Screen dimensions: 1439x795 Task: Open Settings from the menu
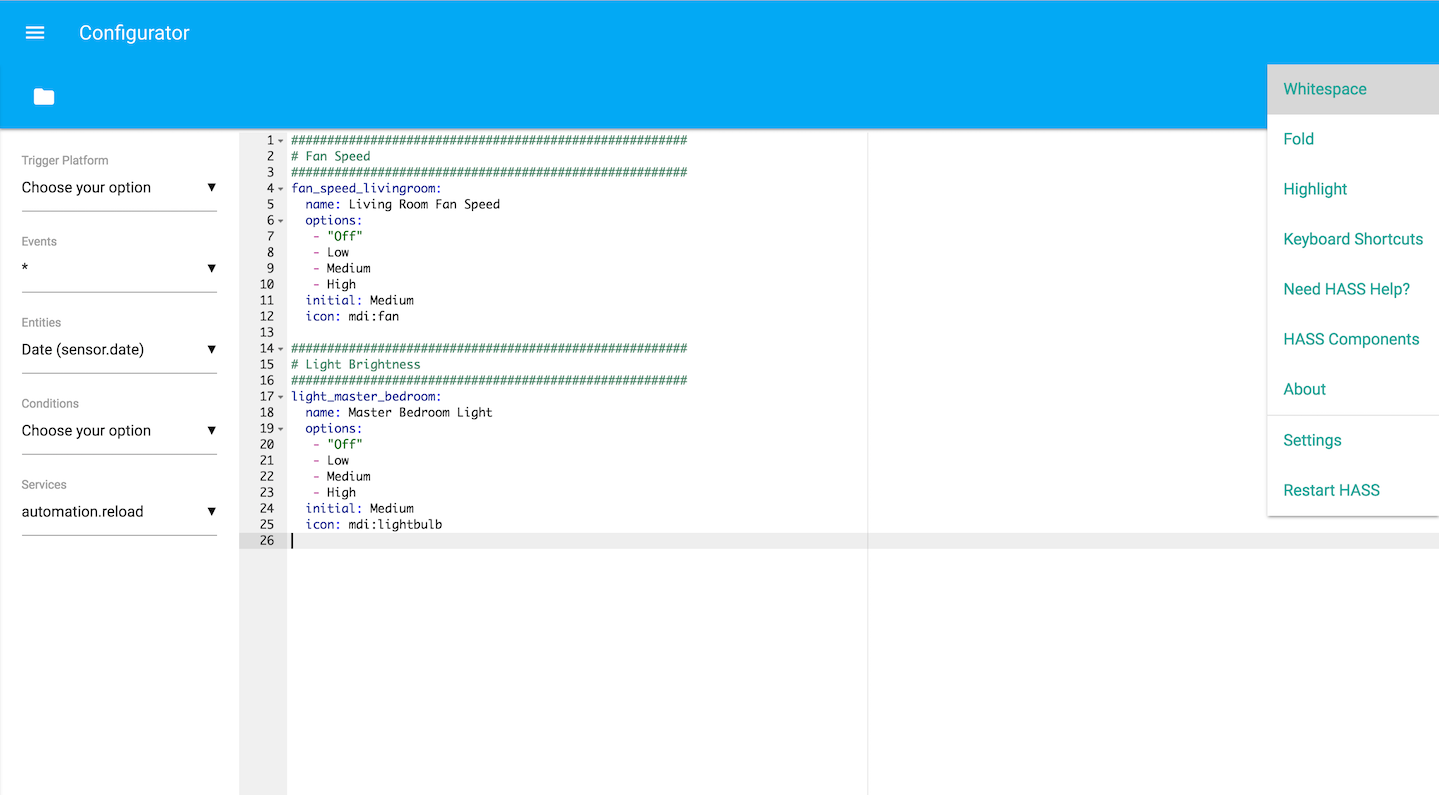[1353, 440]
